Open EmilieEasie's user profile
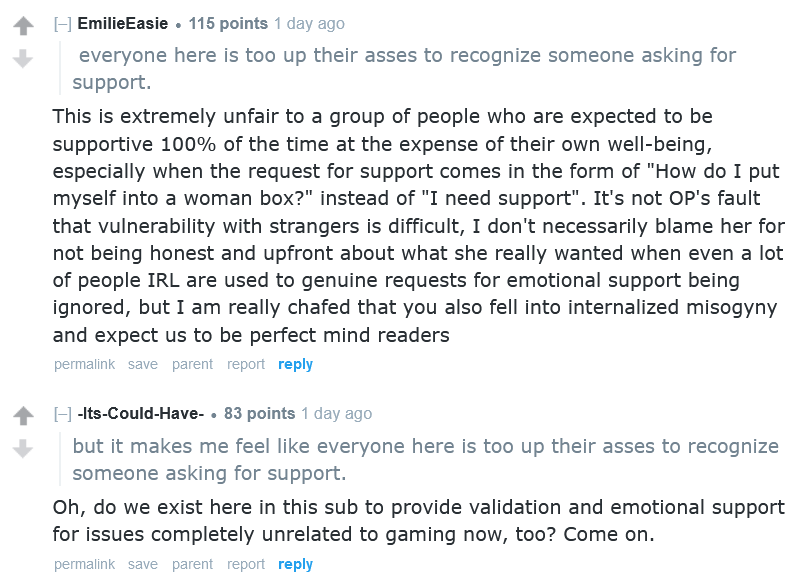810x582 pixels. pyautogui.click(x=122, y=24)
